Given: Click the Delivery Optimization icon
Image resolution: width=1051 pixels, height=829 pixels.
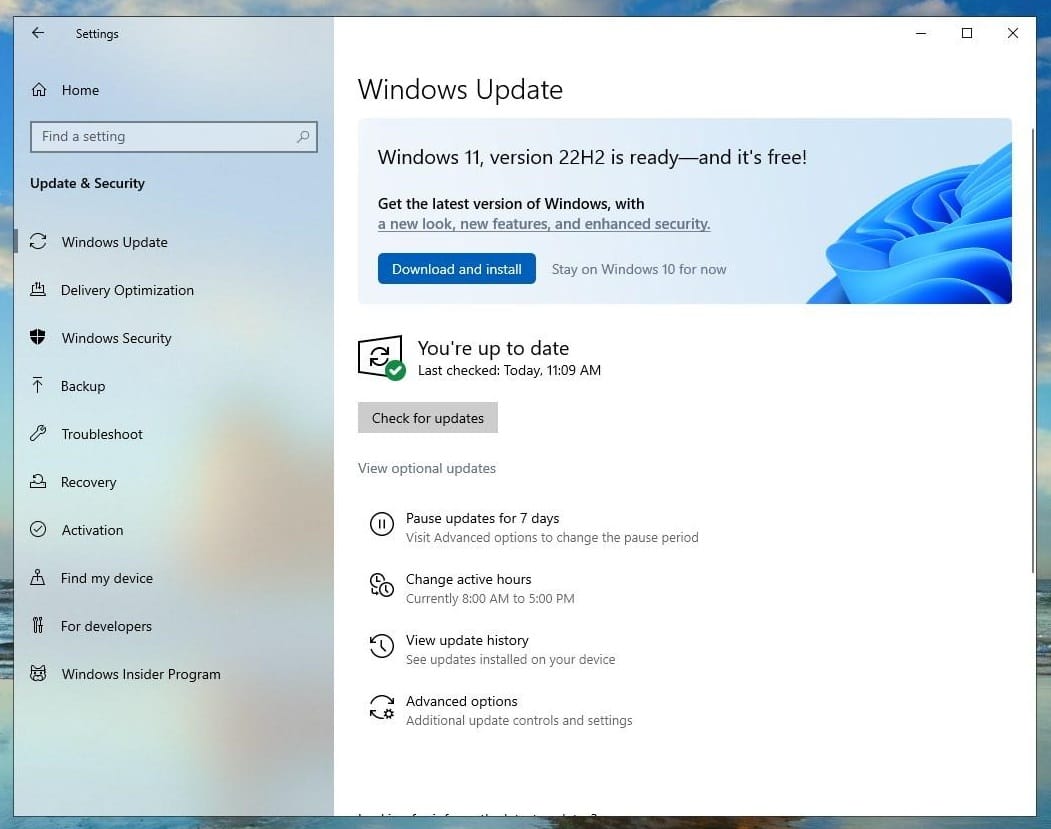Looking at the screenshot, I should point(38,290).
